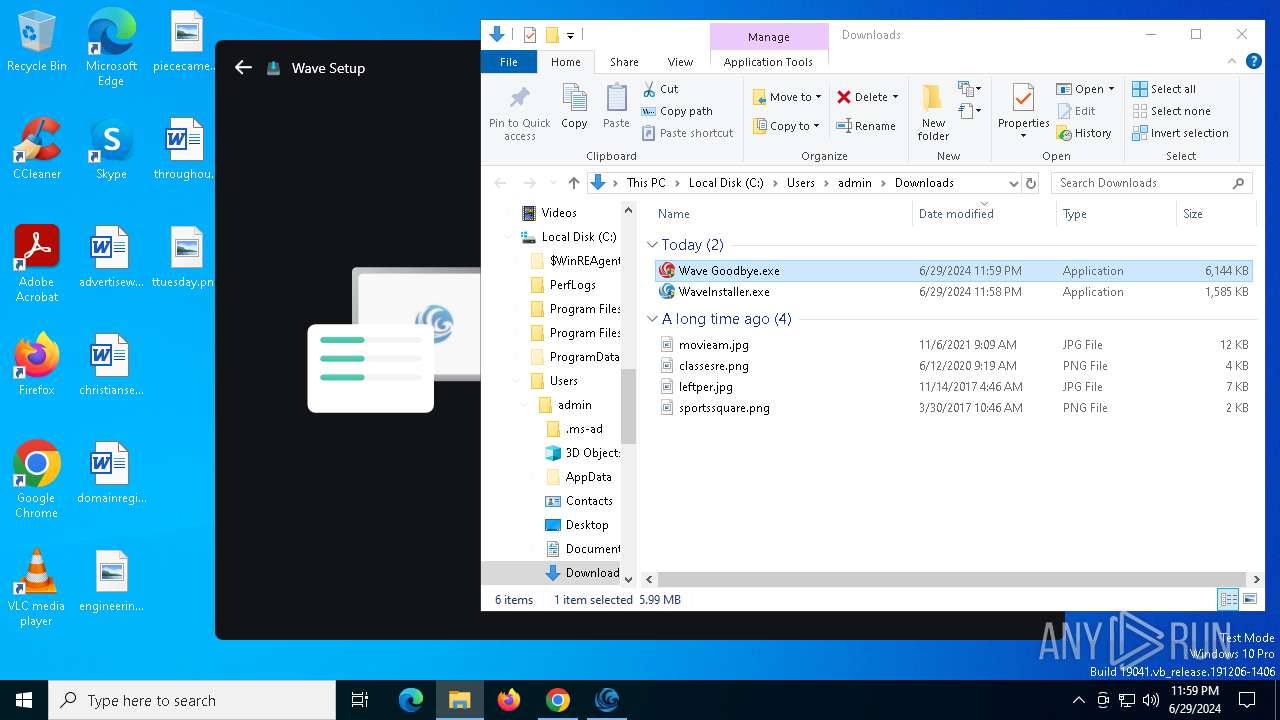Select sportssquare.png file
Image resolution: width=1280 pixels, height=720 pixels.
724,408
